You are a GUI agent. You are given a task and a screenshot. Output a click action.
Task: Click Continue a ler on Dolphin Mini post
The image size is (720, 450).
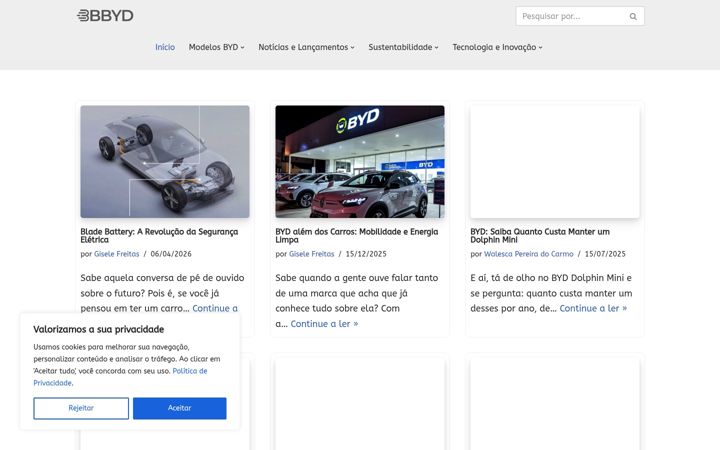tap(593, 308)
